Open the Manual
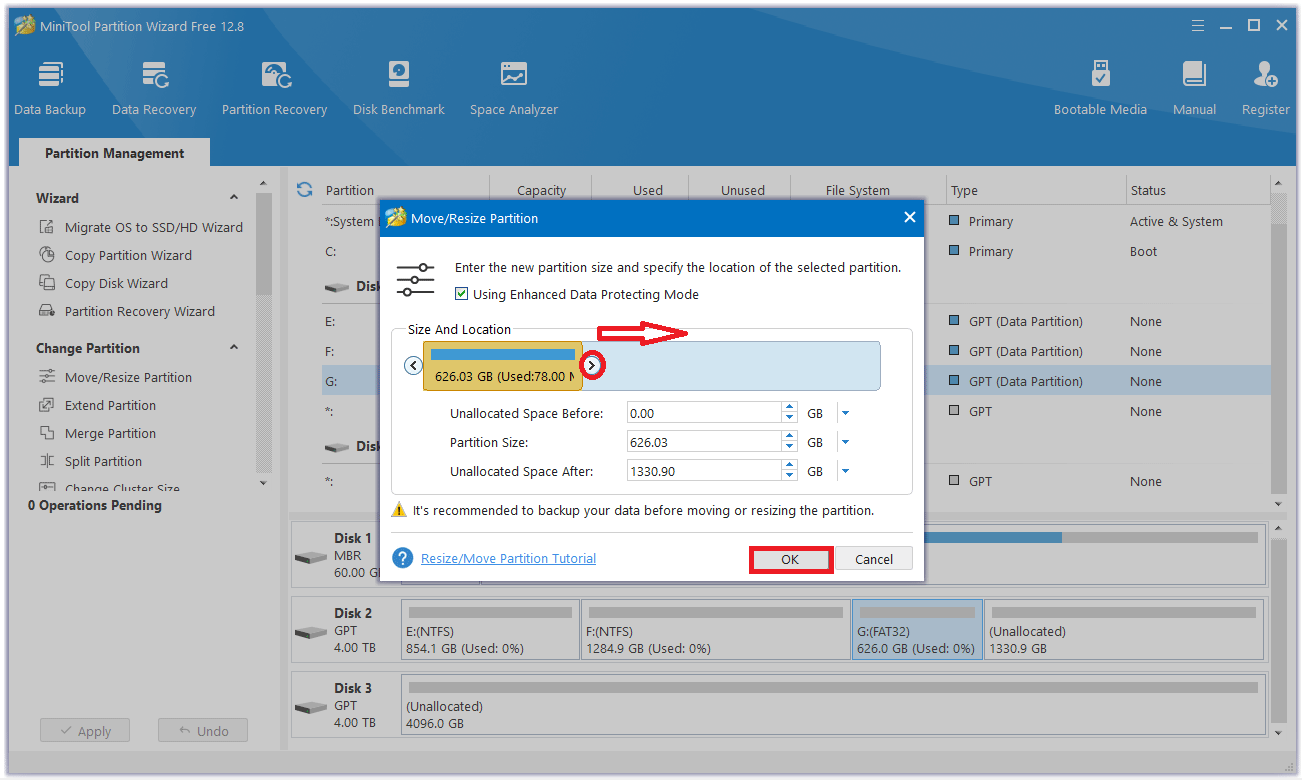This screenshot has width=1302, height=780. coord(1194,88)
